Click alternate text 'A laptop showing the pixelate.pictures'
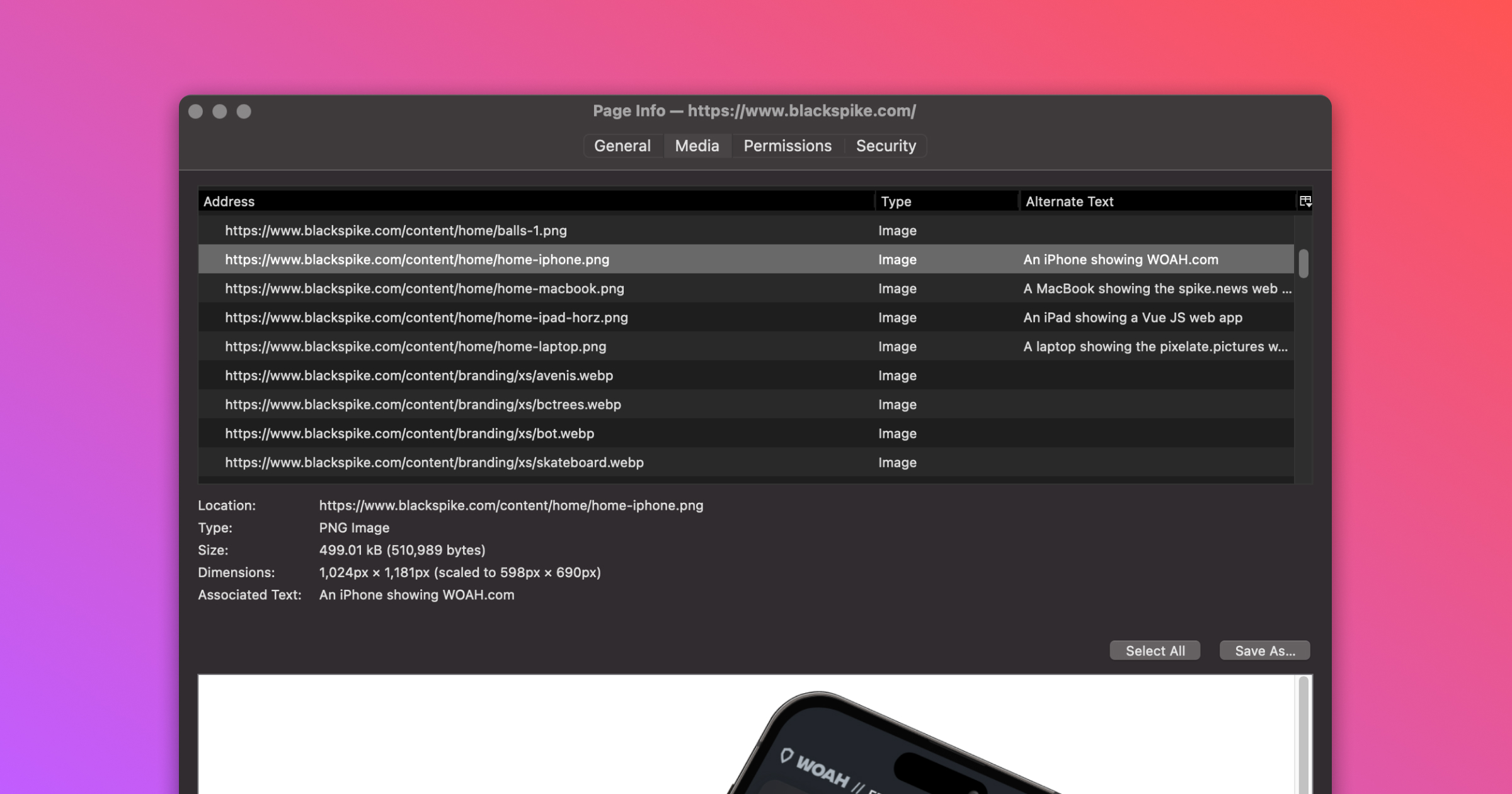 click(1155, 346)
